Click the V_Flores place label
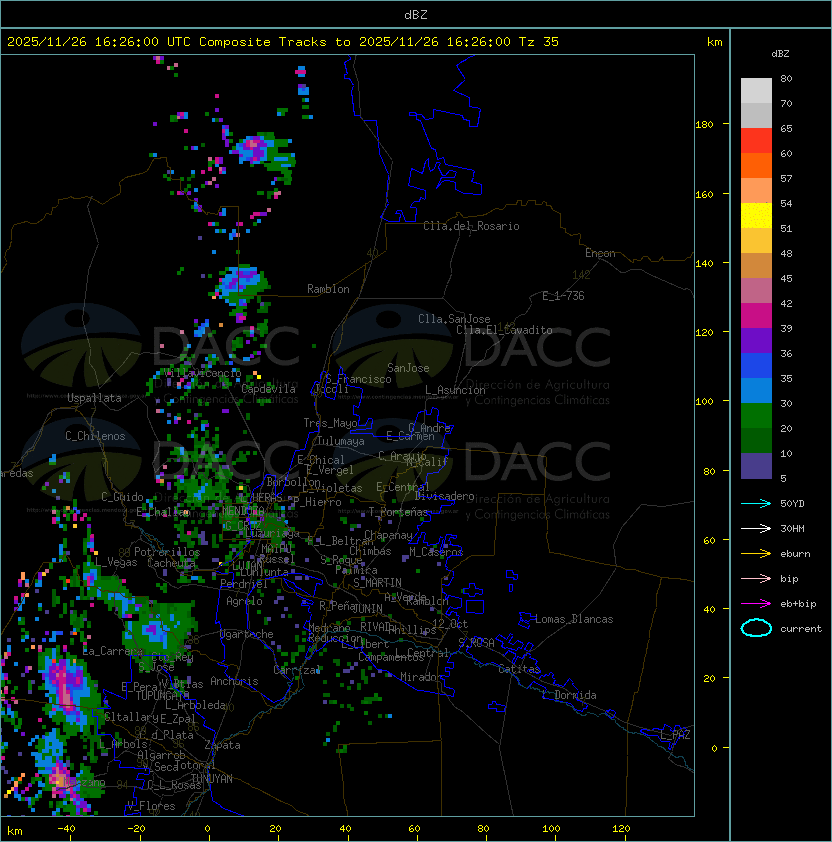The width and height of the screenshot is (832, 842). coord(151,806)
